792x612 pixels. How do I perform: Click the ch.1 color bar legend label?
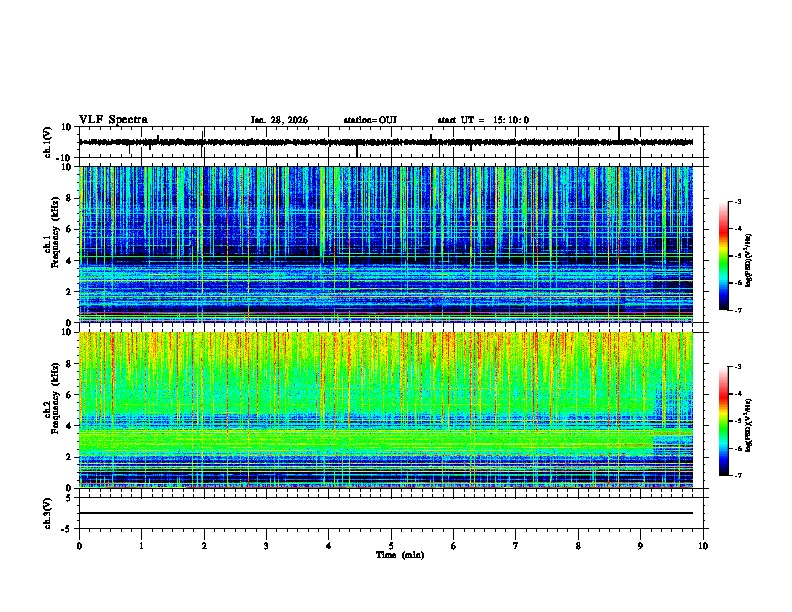click(749, 261)
